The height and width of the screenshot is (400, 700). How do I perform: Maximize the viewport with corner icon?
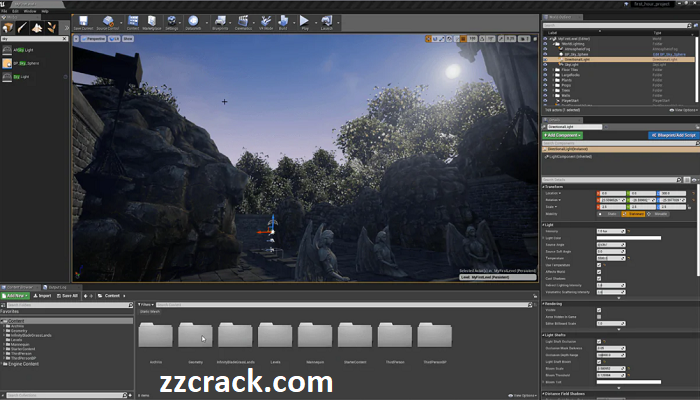point(535,39)
